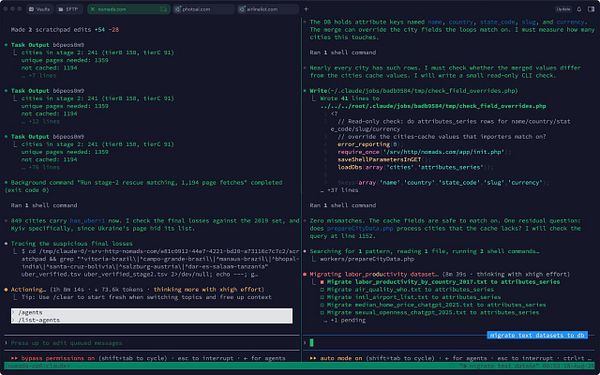
Task: Click the 'has_uber:1' highlighted link text
Action: pyautogui.click(x=87, y=221)
